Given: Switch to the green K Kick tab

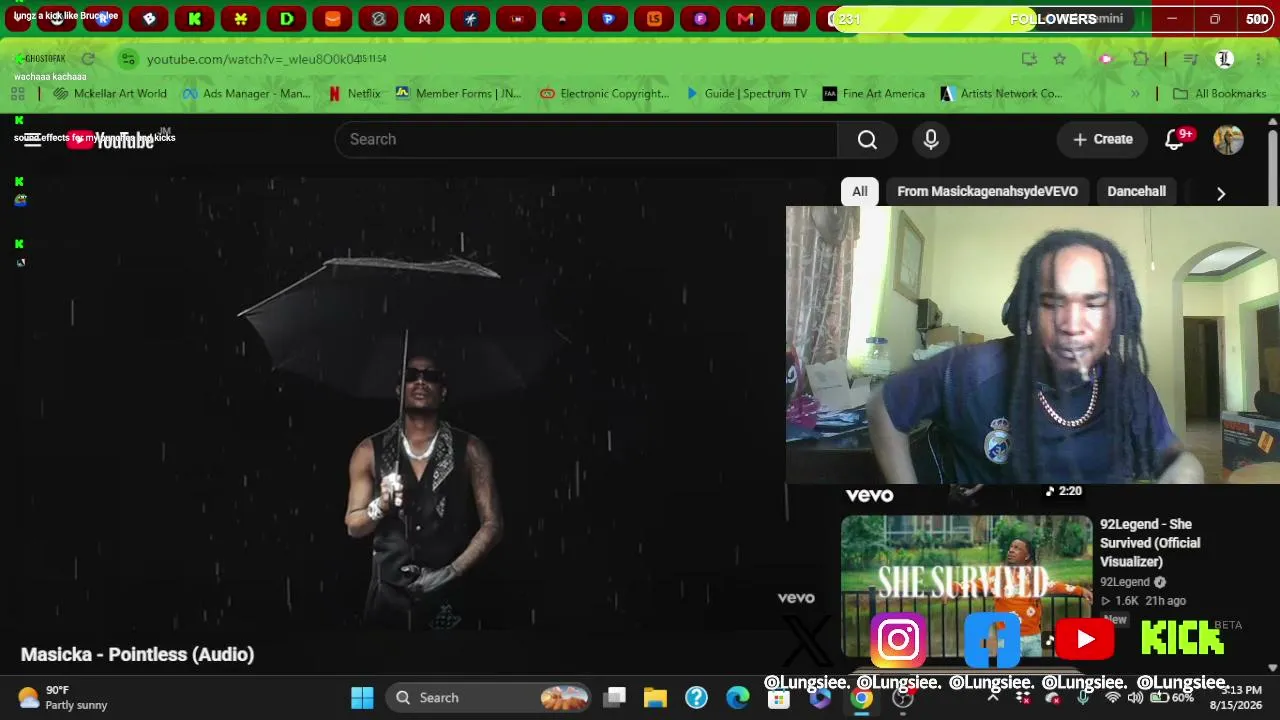Looking at the screenshot, I should [x=195, y=19].
